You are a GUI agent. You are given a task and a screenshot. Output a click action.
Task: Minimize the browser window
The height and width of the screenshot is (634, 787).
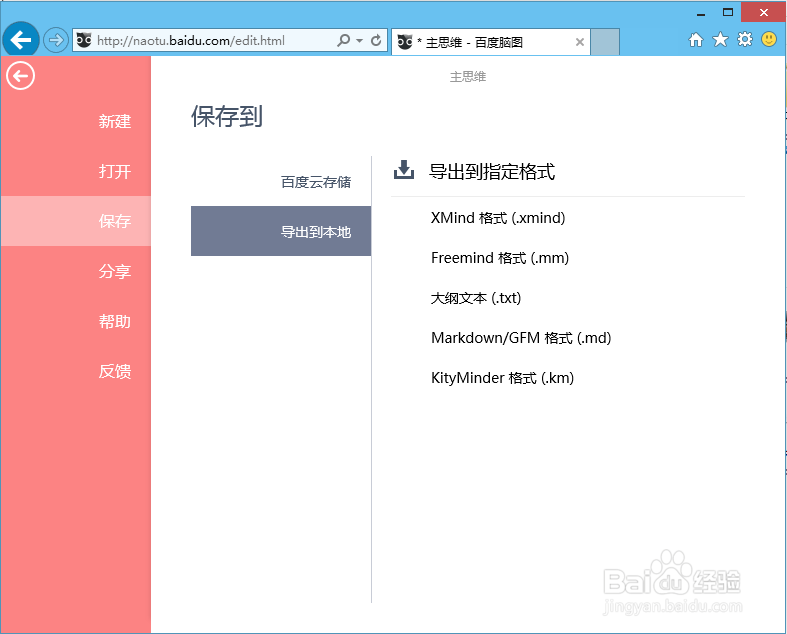[x=701, y=13]
